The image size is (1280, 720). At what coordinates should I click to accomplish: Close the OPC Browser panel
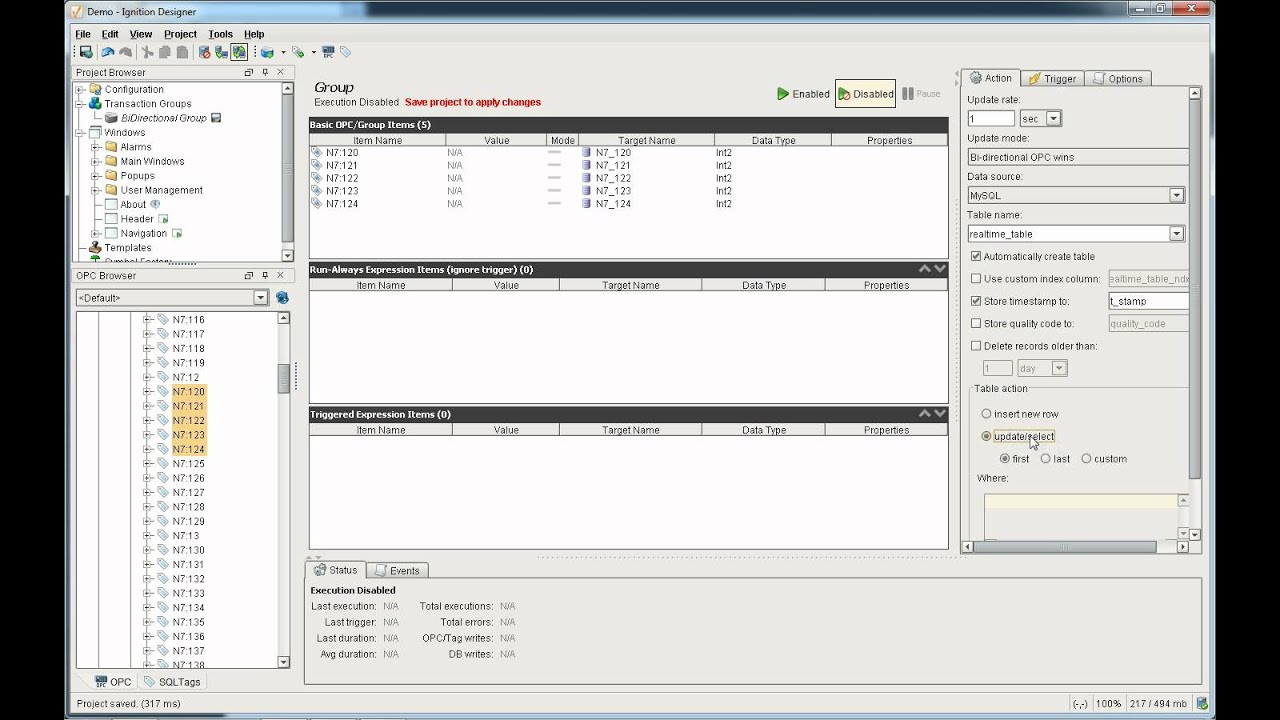coord(280,275)
